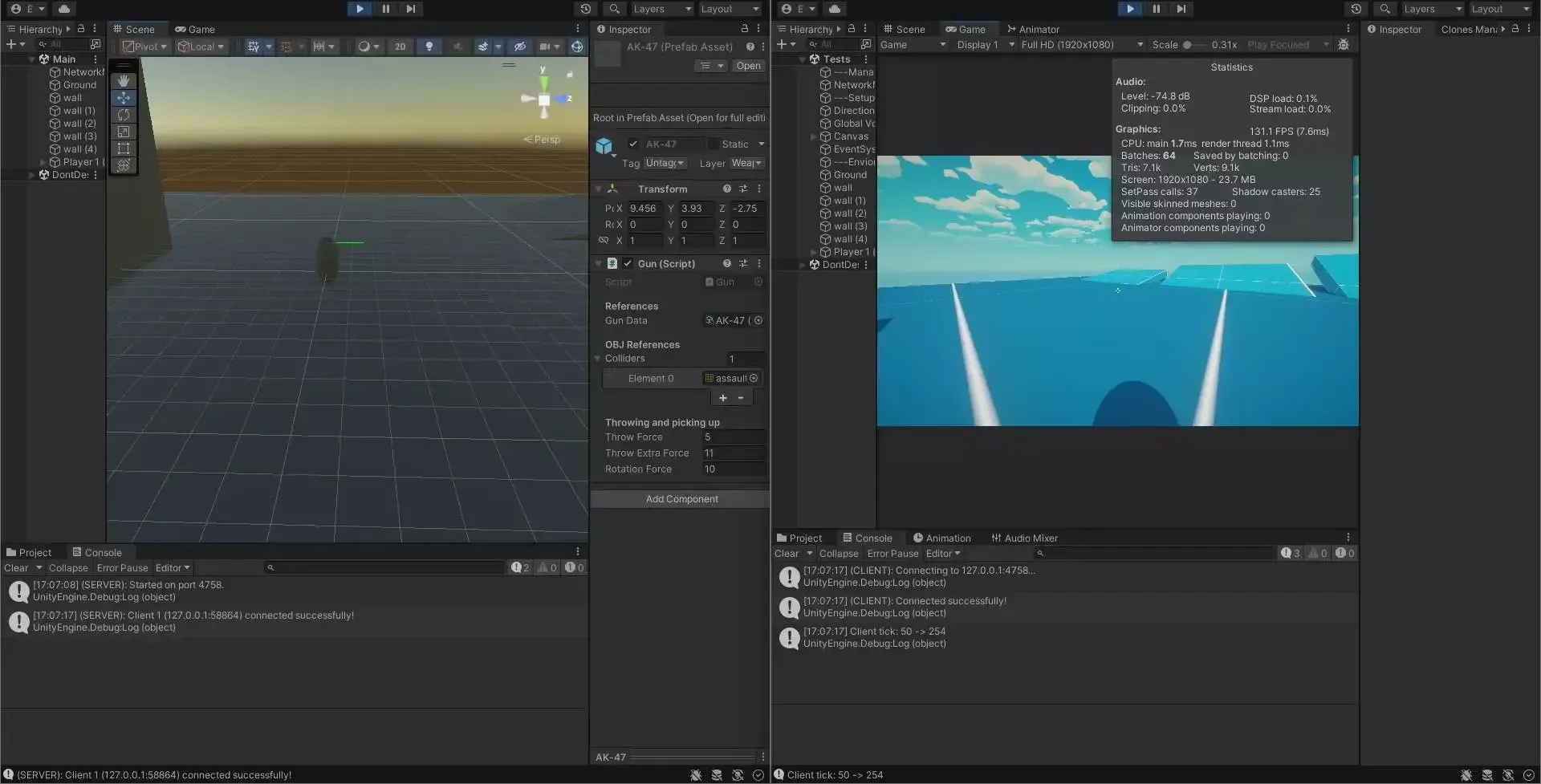This screenshot has width=1541, height=784.
Task: Select the Scale tool in Scene overlay
Action: (x=124, y=132)
